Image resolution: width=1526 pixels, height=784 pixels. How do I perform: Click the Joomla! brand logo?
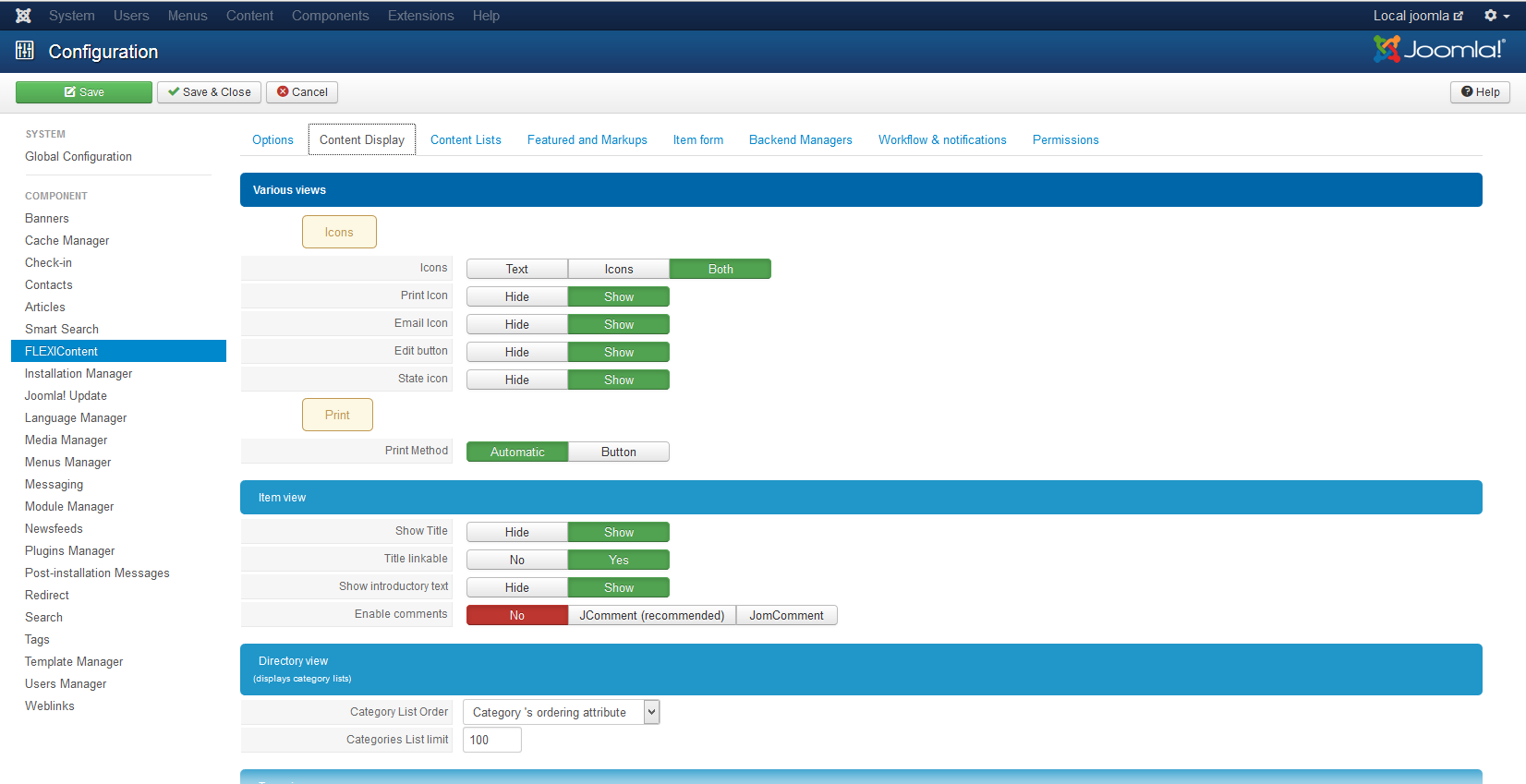click(1438, 50)
